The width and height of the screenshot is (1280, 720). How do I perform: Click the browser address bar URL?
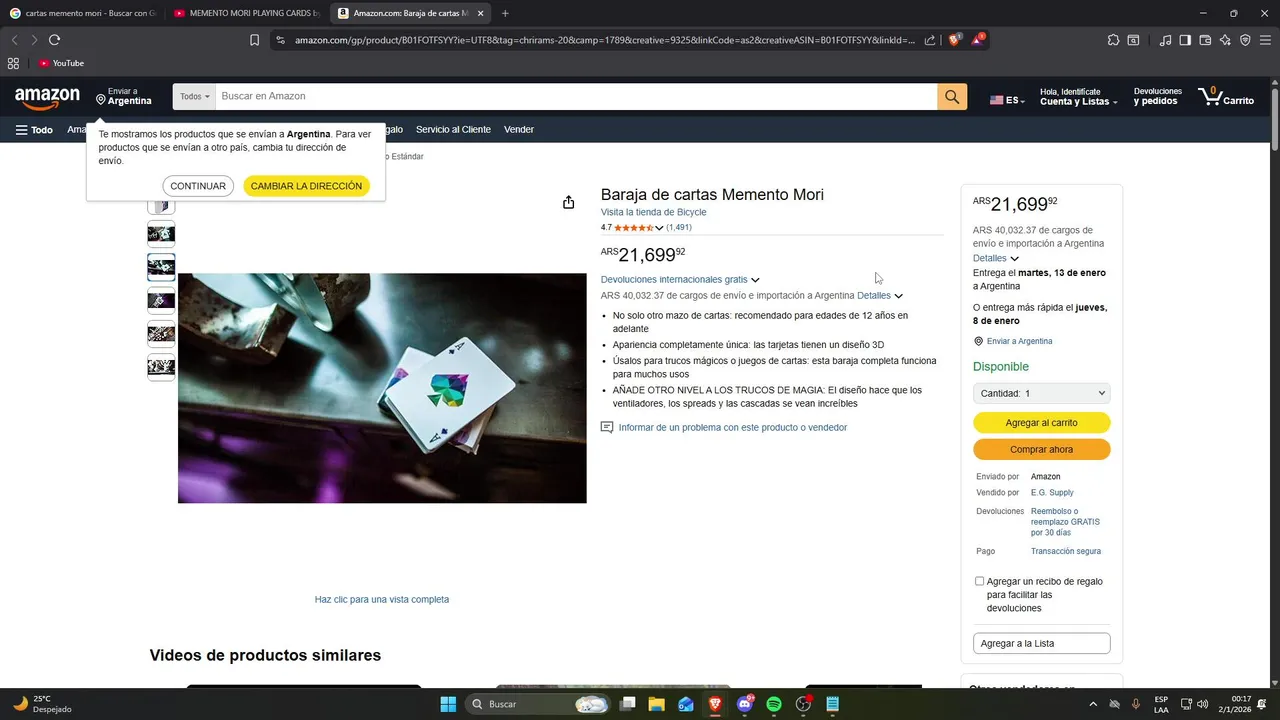pos(604,40)
